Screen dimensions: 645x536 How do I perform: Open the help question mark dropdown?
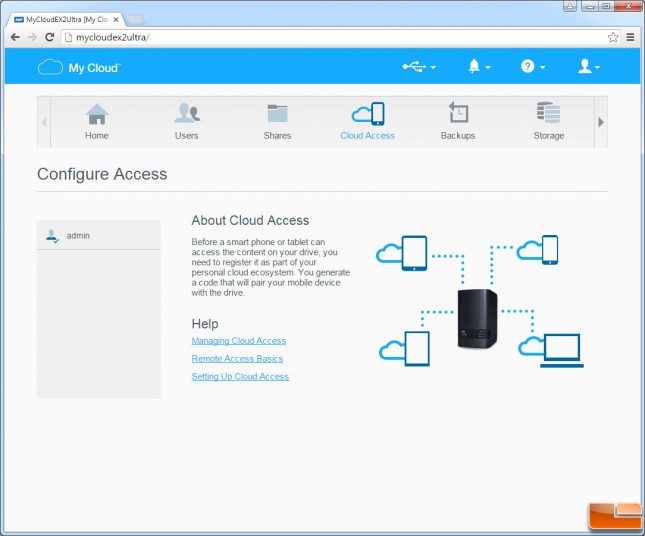[x=533, y=66]
